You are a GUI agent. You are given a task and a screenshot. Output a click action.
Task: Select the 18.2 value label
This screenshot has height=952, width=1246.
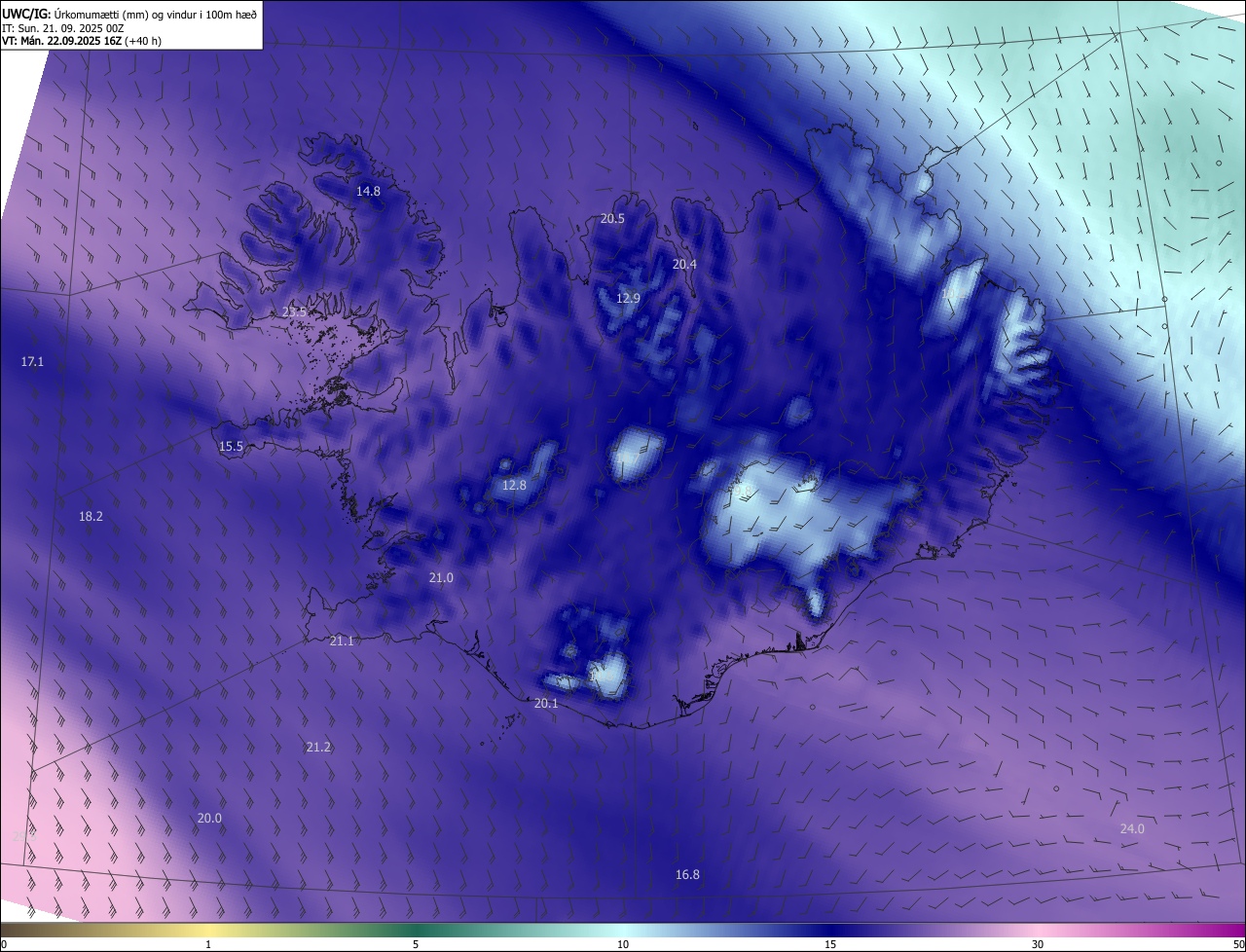(91, 517)
